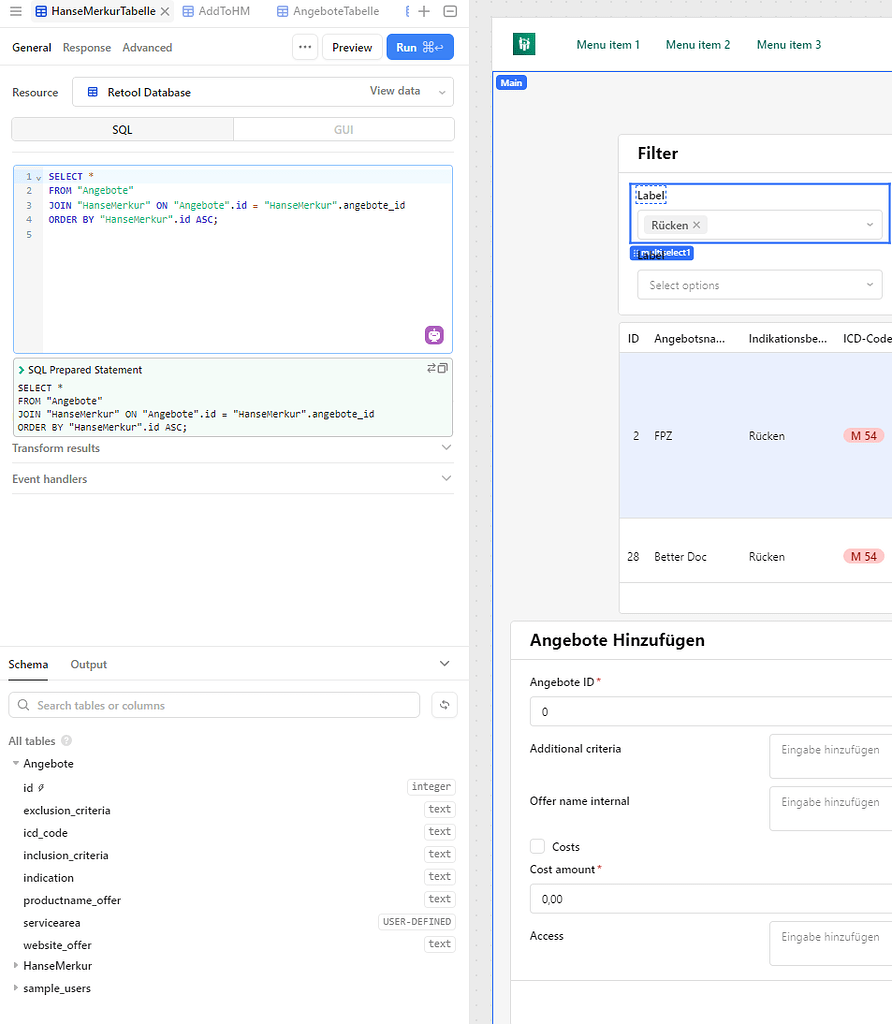The image size is (892, 1024).
Task: Copy the SQL prepared statement
Action: tap(443, 368)
